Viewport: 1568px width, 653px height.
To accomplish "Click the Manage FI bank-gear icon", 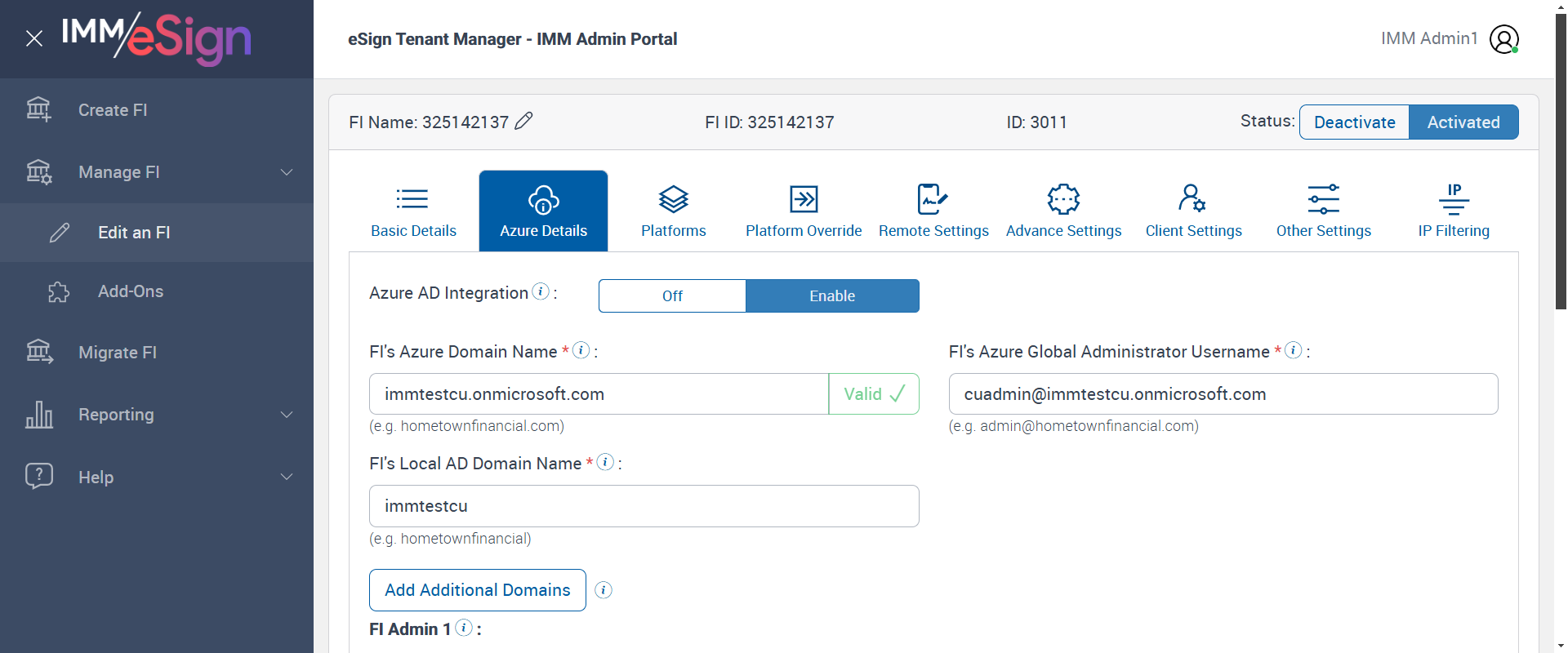I will 38,171.
